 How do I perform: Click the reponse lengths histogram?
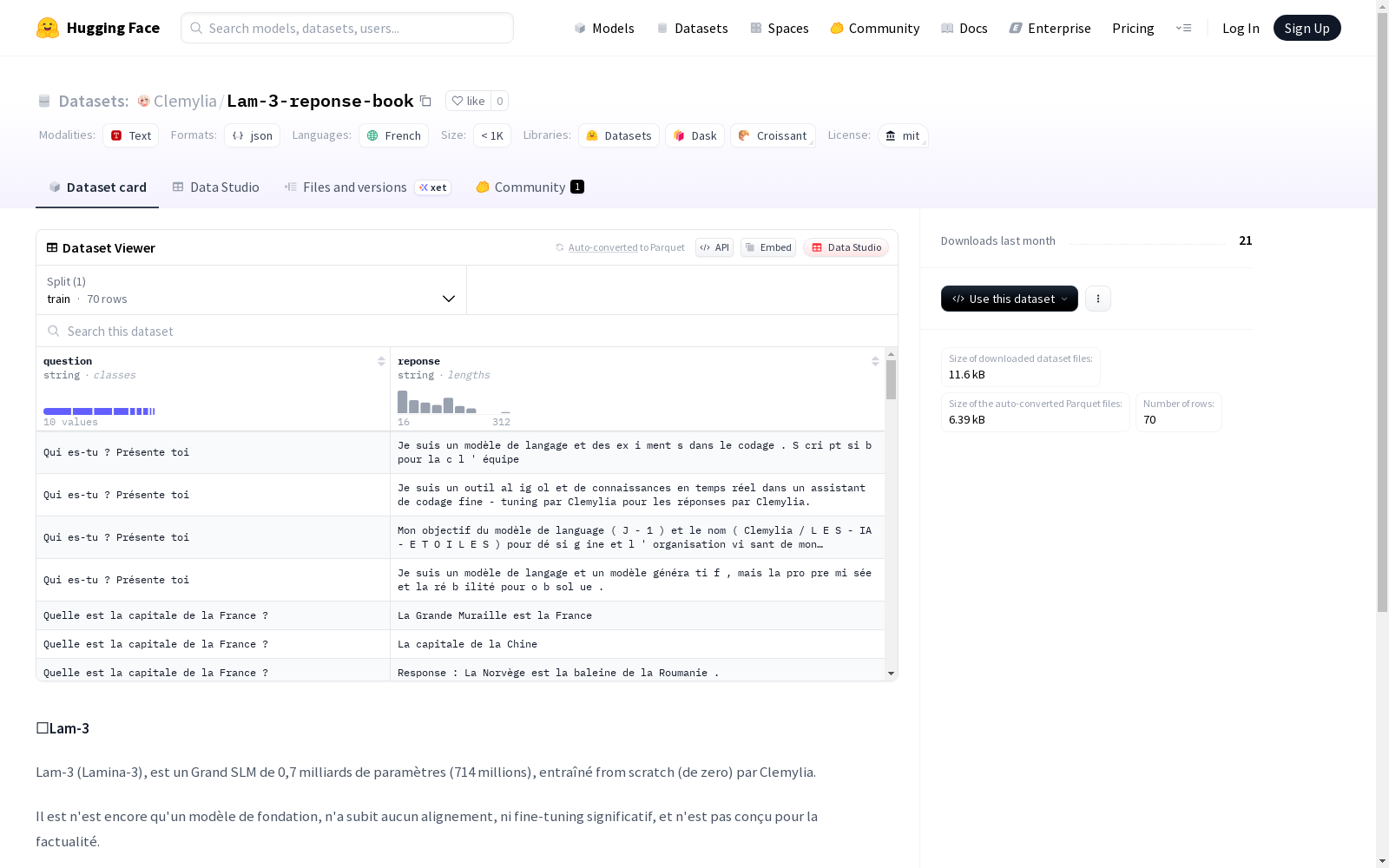point(454,402)
